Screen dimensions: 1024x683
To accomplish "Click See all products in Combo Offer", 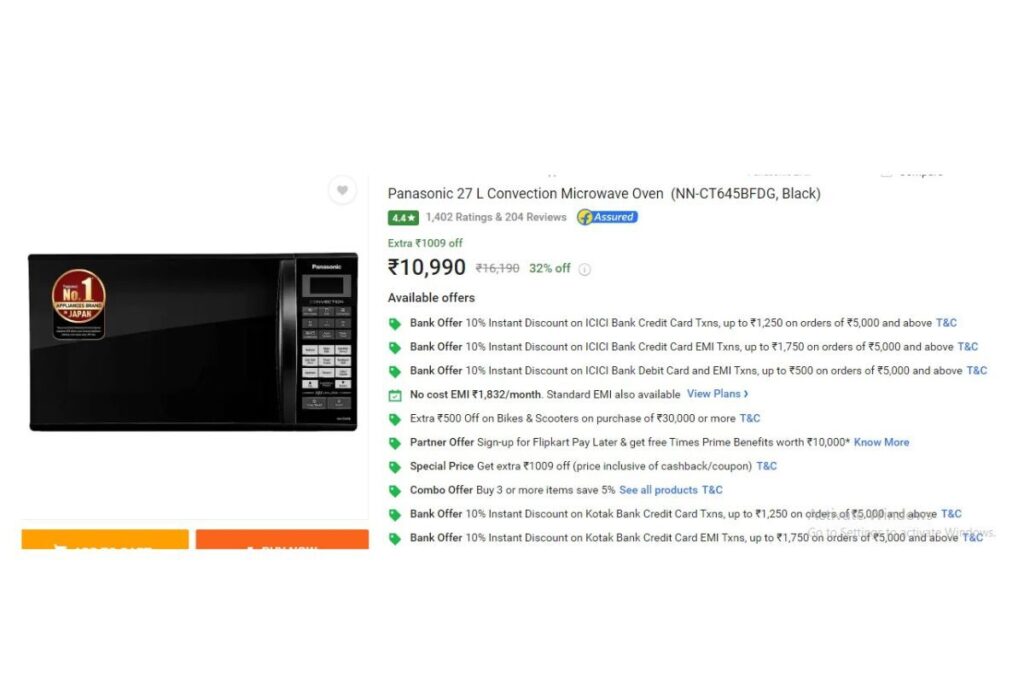I will pyautogui.click(x=658, y=490).
